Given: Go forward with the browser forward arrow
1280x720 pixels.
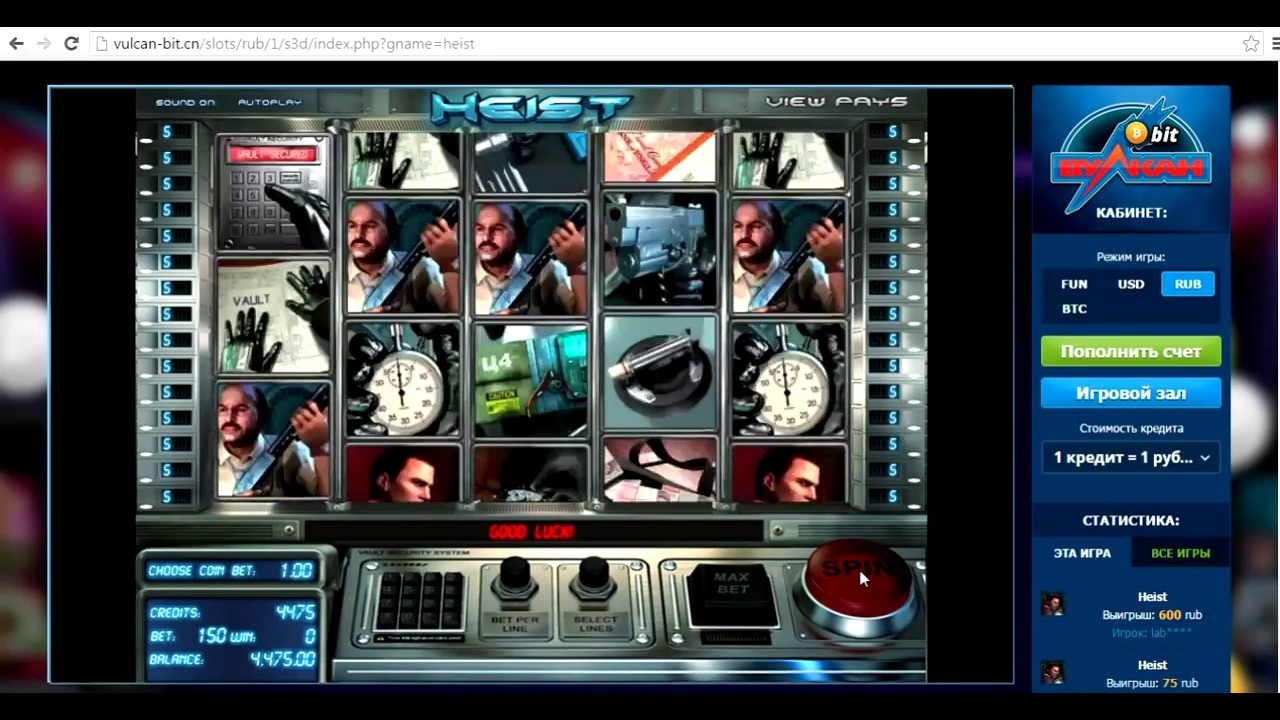Looking at the screenshot, I should 43,44.
